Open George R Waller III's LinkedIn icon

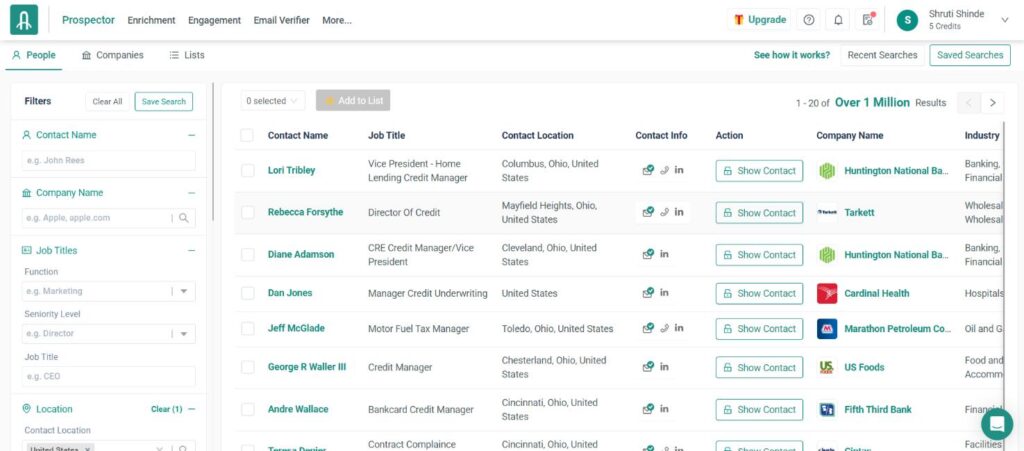[664, 367]
